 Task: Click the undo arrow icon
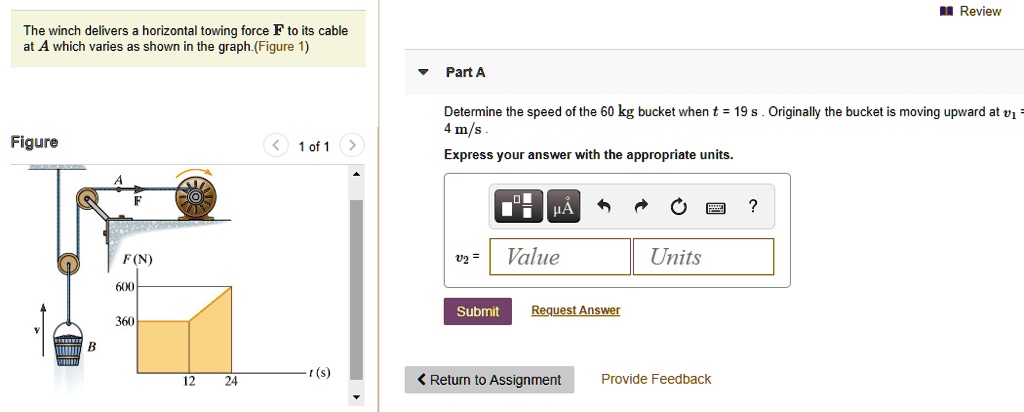(x=603, y=207)
